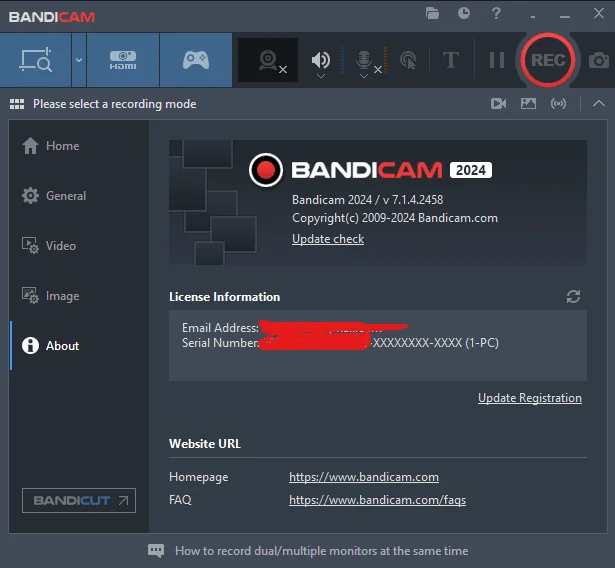This screenshot has width=615, height=568.
Task: Open the video list icon
Action: click(499, 104)
